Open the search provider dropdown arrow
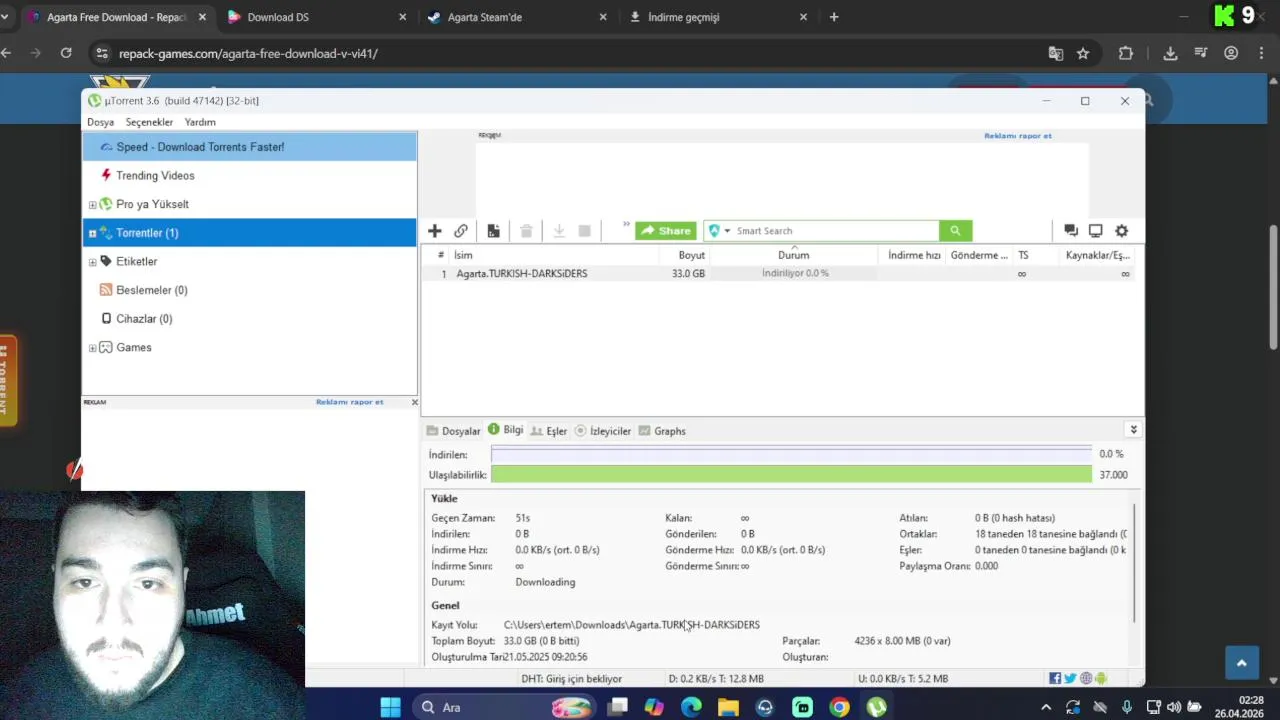This screenshot has width=1280, height=720. (727, 231)
